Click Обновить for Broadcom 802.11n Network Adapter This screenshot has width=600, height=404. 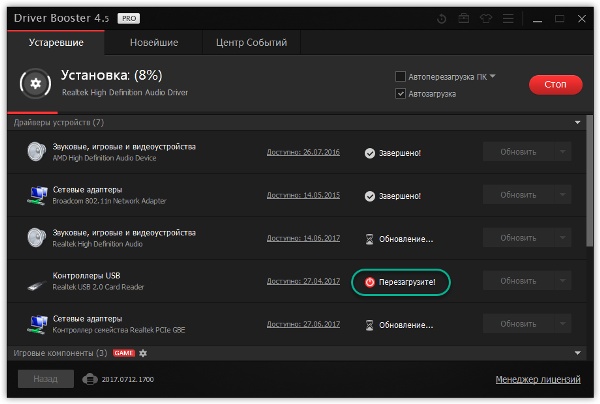tap(518, 195)
